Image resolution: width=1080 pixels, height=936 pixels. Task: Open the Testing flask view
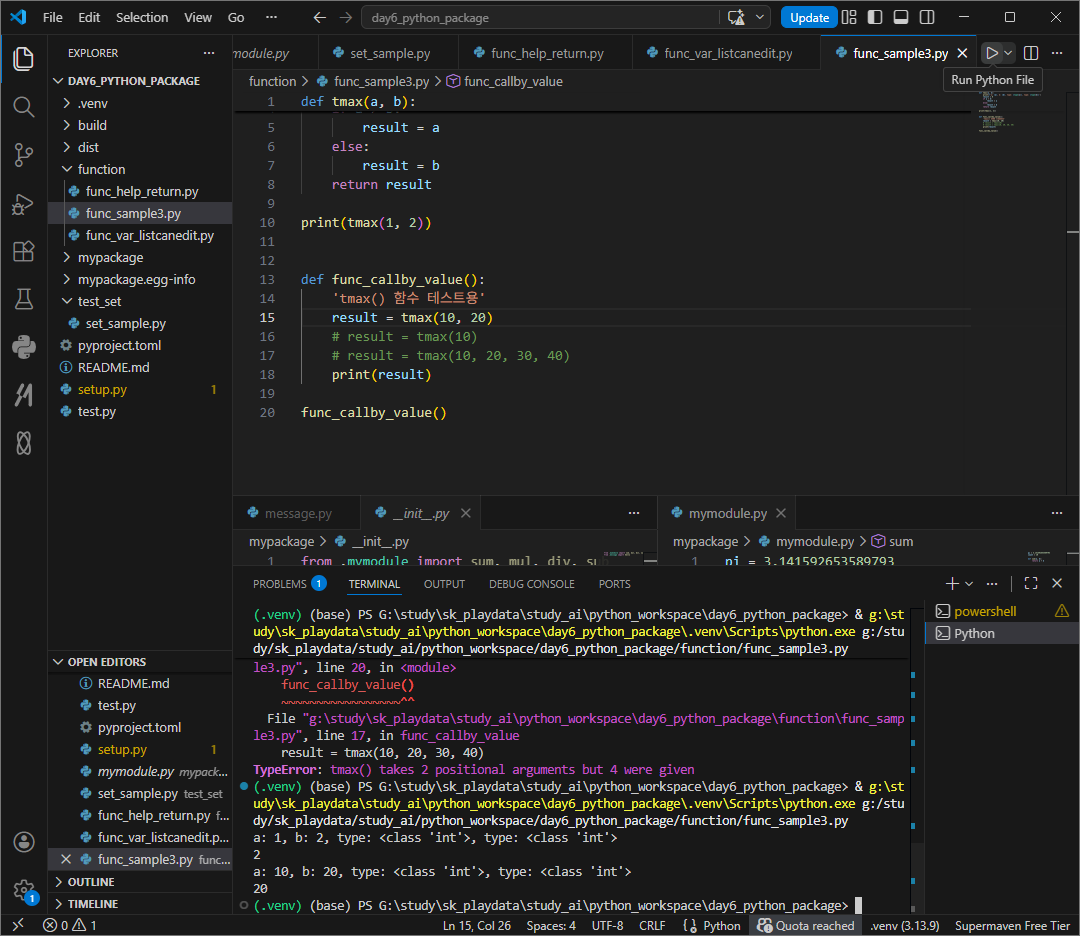pyautogui.click(x=23, y=299)
